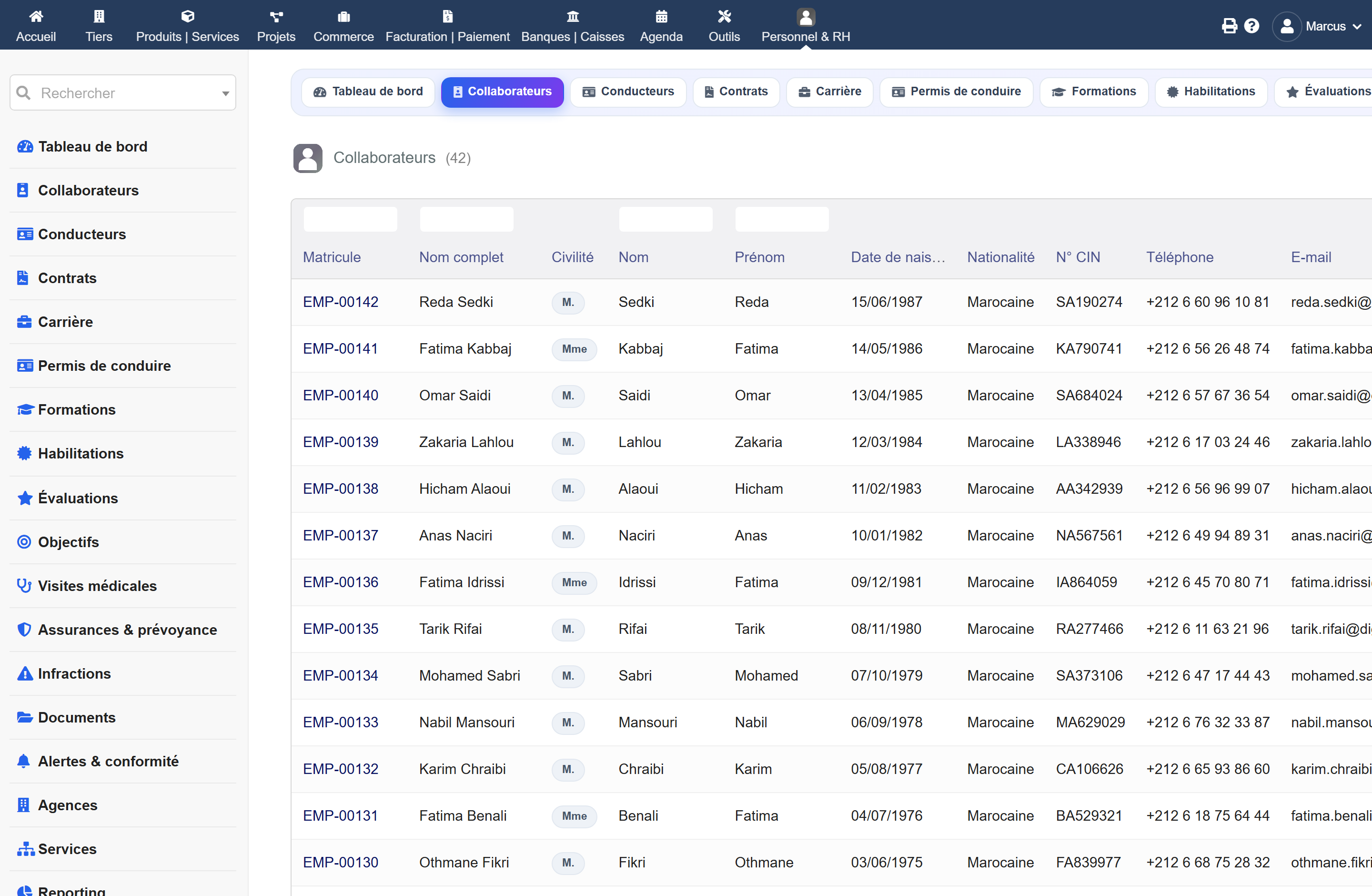Open employee link EMP-00136

(341, 582)
